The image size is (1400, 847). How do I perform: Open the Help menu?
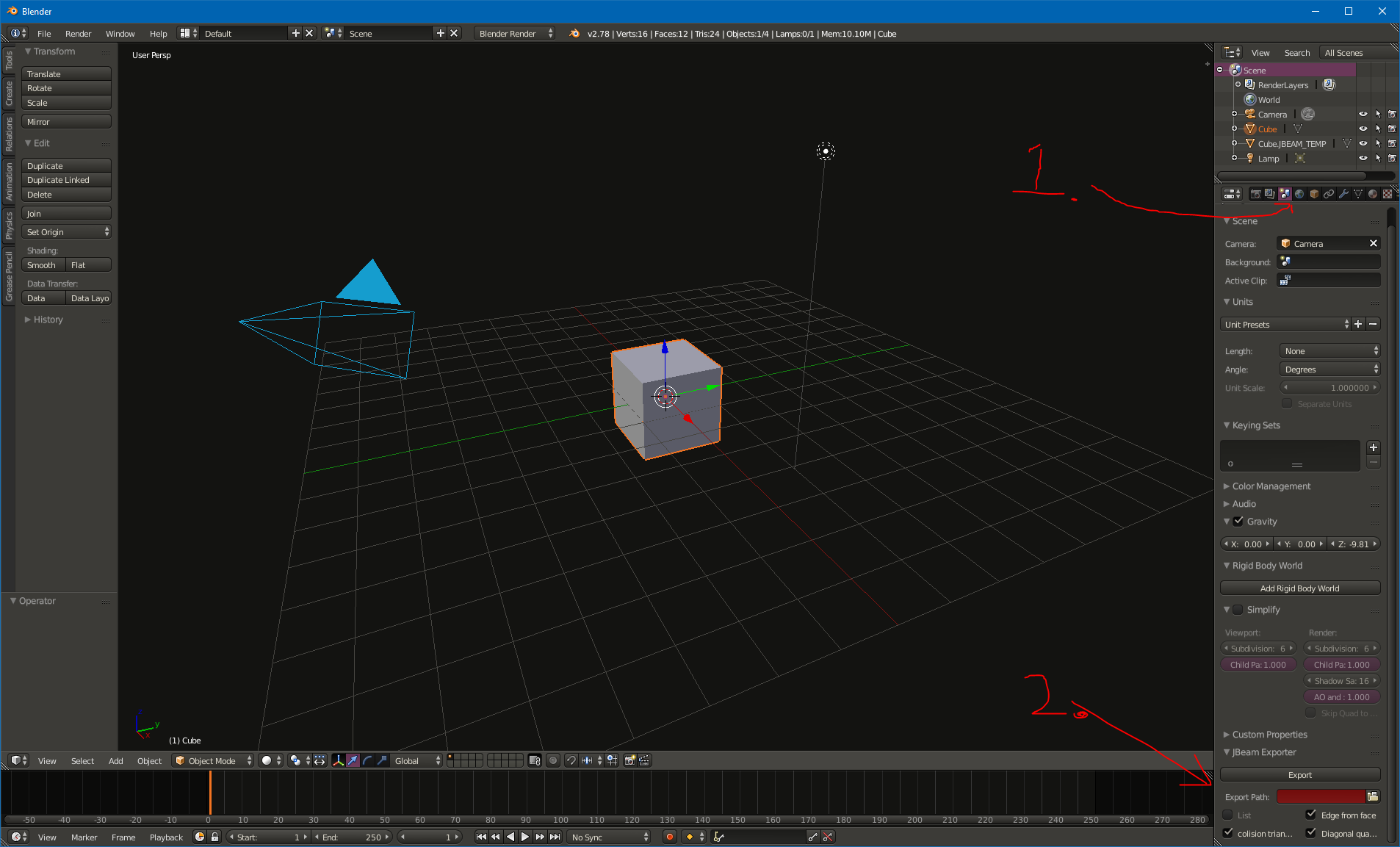click(158, 34)
